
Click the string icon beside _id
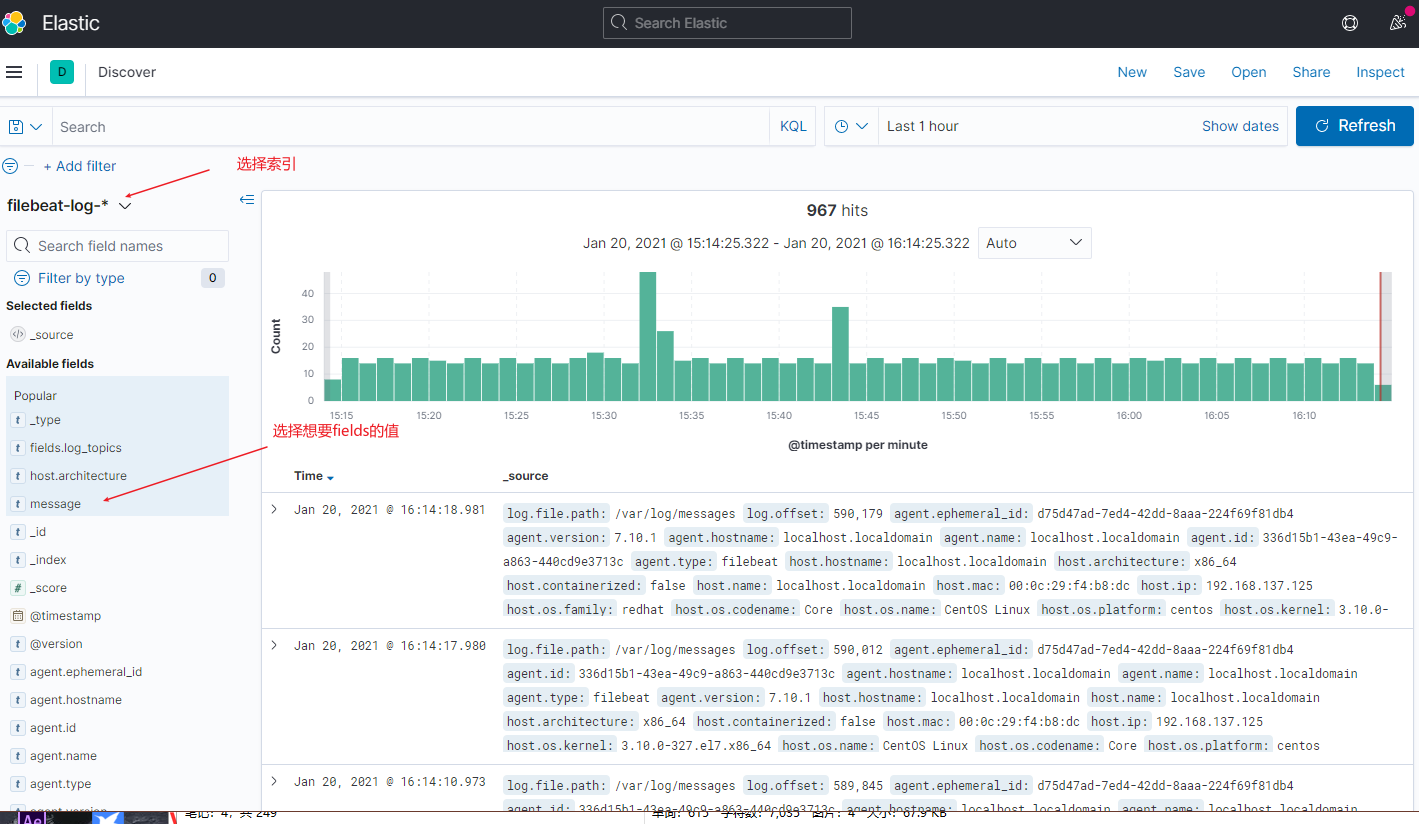point(18,532)
